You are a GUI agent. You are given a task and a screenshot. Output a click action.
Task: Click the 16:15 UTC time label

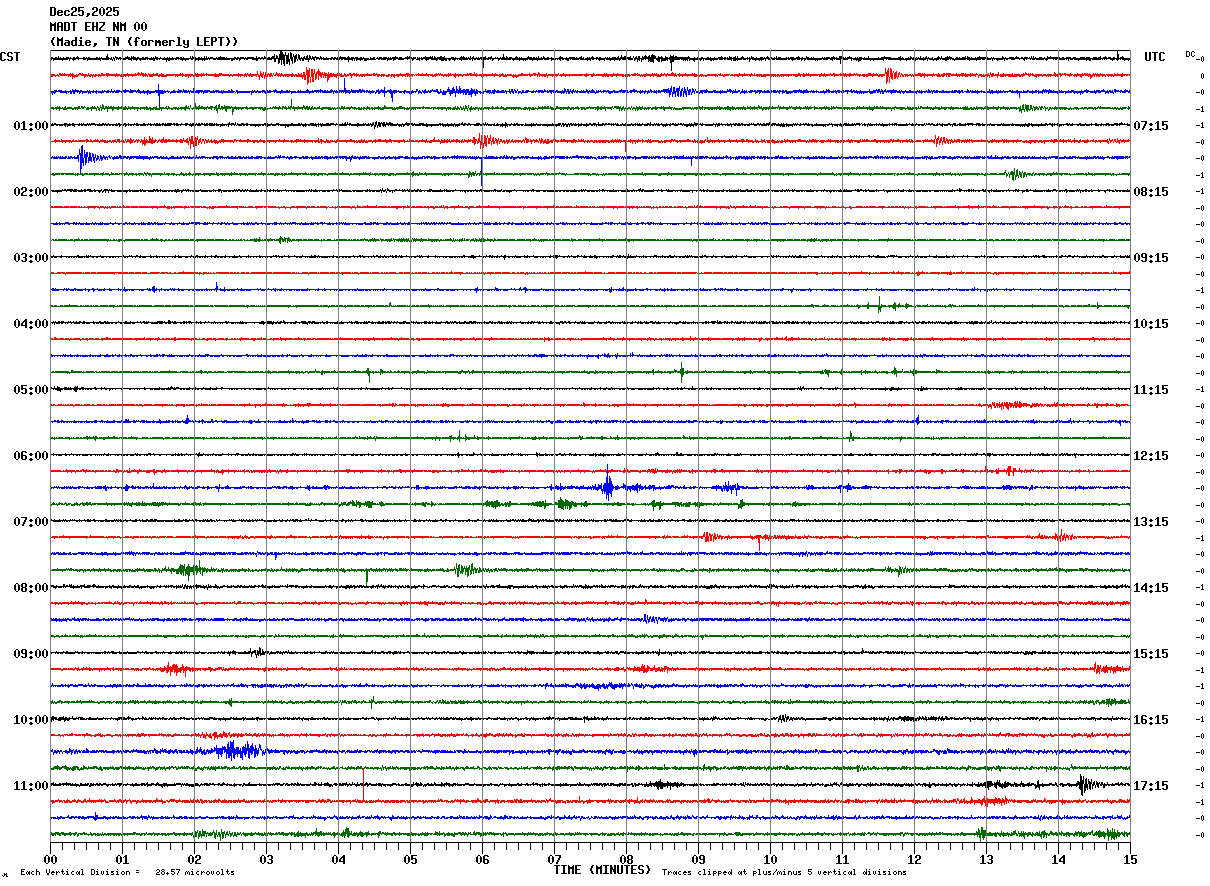click(x=1152, y=720)
